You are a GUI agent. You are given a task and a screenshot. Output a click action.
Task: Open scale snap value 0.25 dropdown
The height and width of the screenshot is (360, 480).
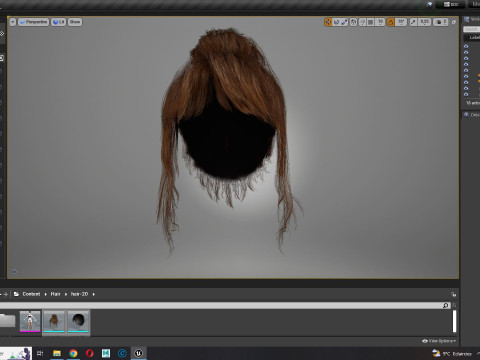424,22
